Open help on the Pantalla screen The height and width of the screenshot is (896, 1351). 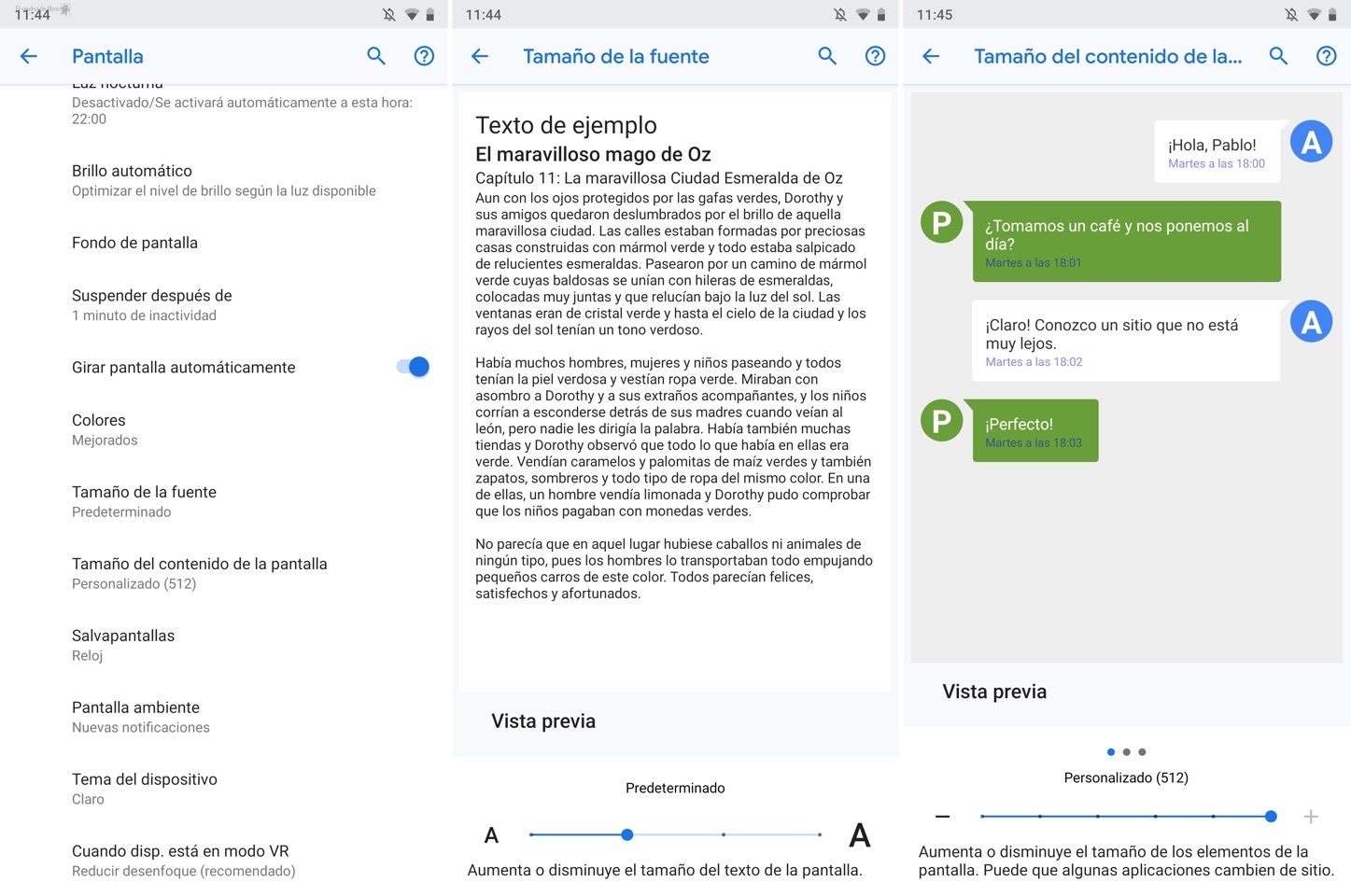[424, 56]
